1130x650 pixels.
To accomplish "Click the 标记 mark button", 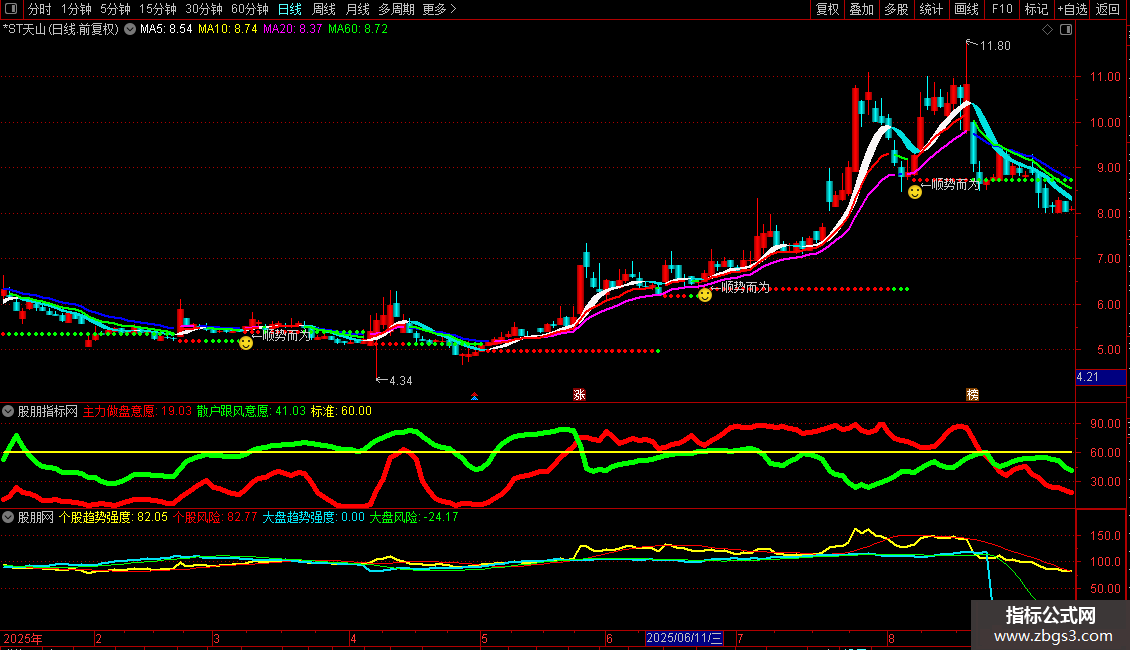I will tap(1036, 9).
